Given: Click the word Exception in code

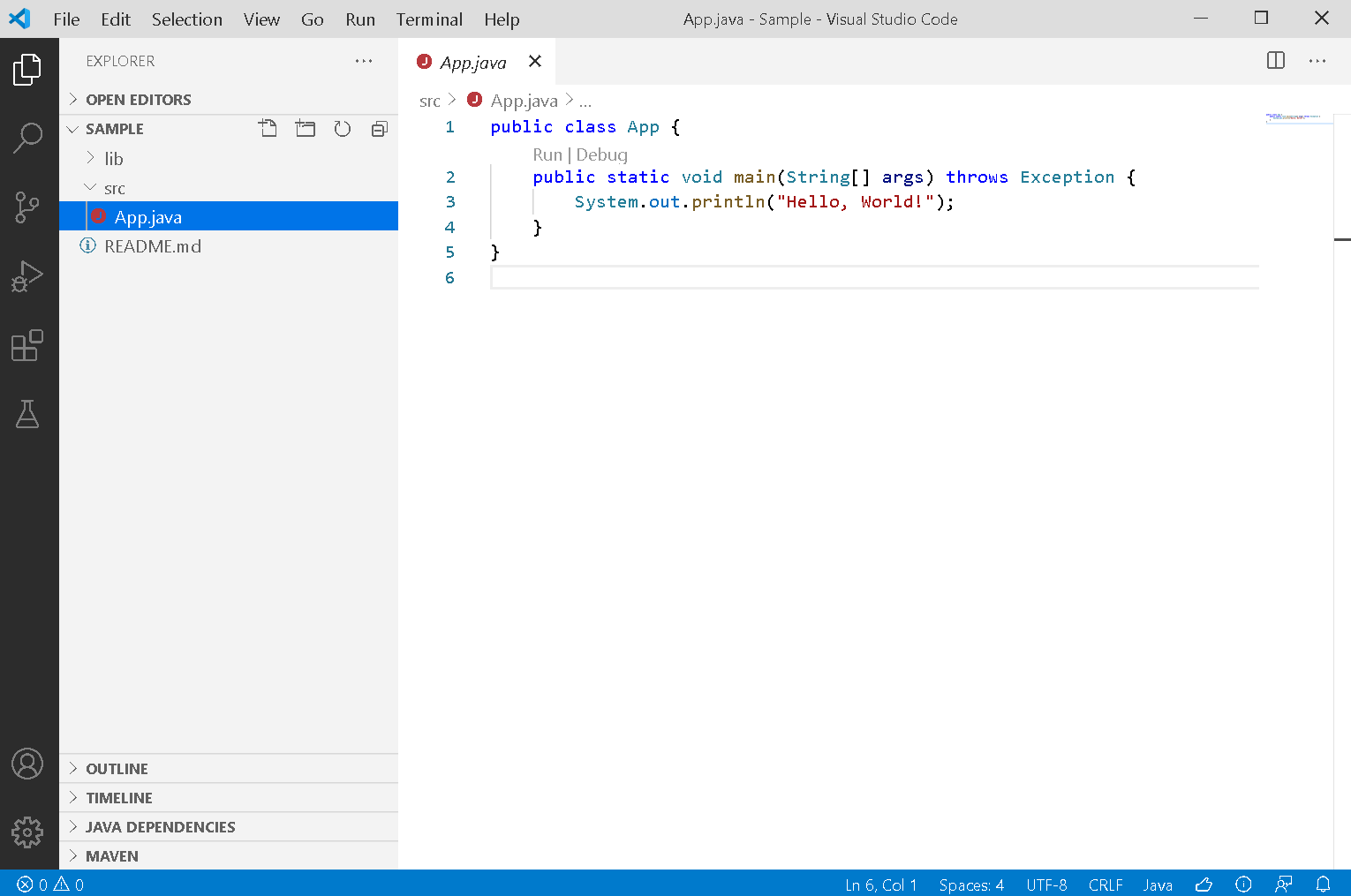Looking at the screenshot, I should (1068, 177).
